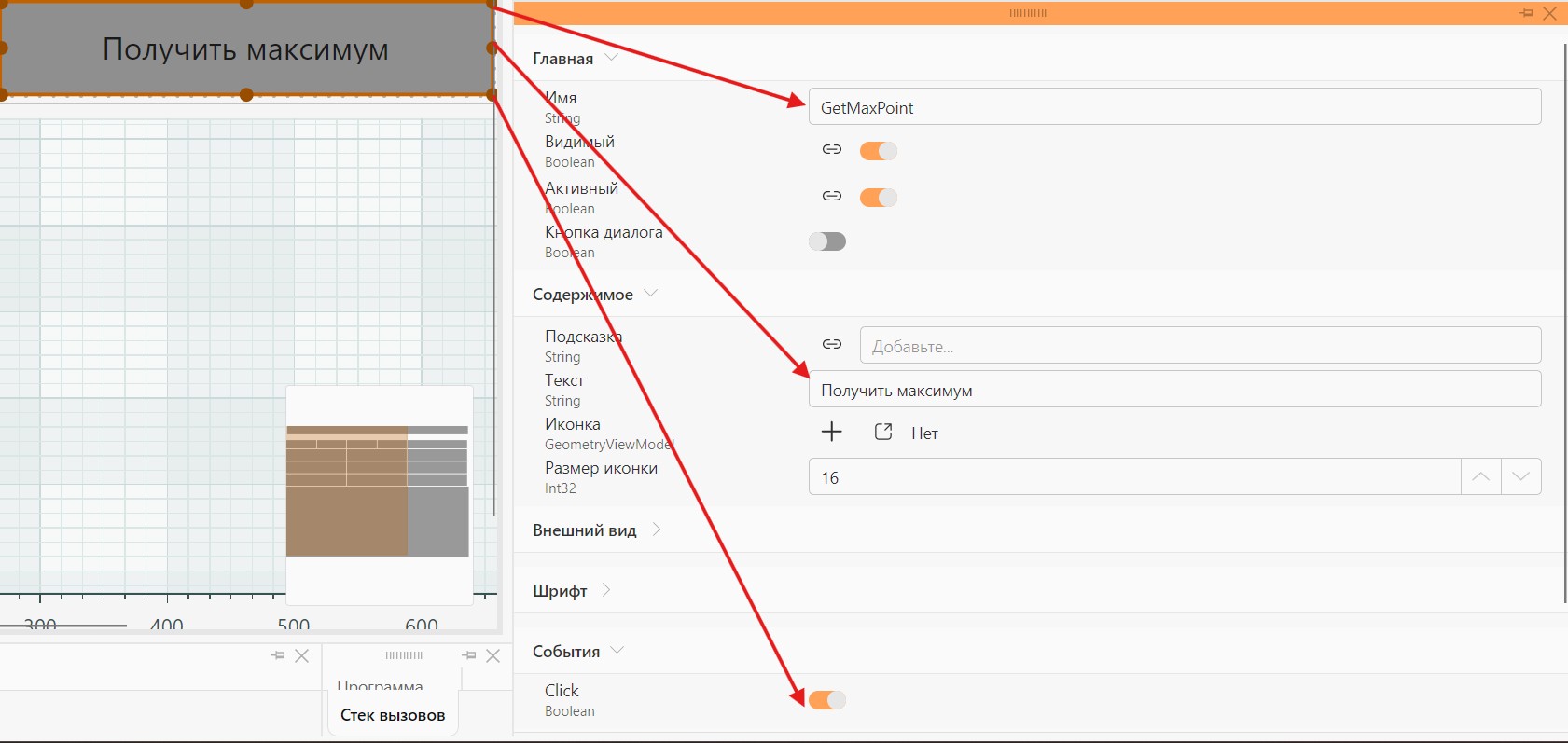Screen dimensions: 1568x743
Task: Pin the properties panel
Action: (x=1526, y=13)
